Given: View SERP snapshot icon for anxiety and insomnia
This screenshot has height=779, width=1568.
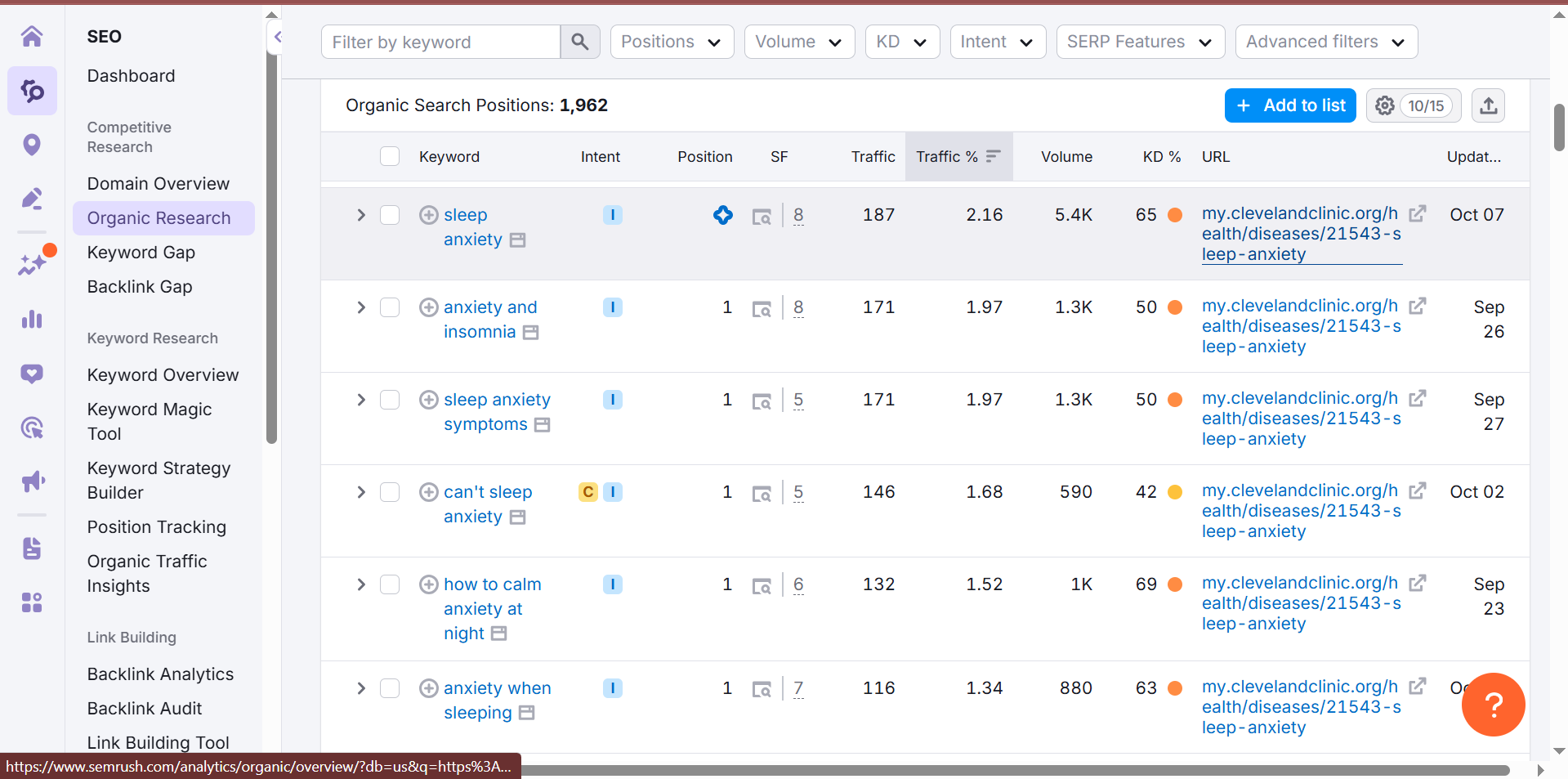Looking at the screenshot, I should click(762, 308).
